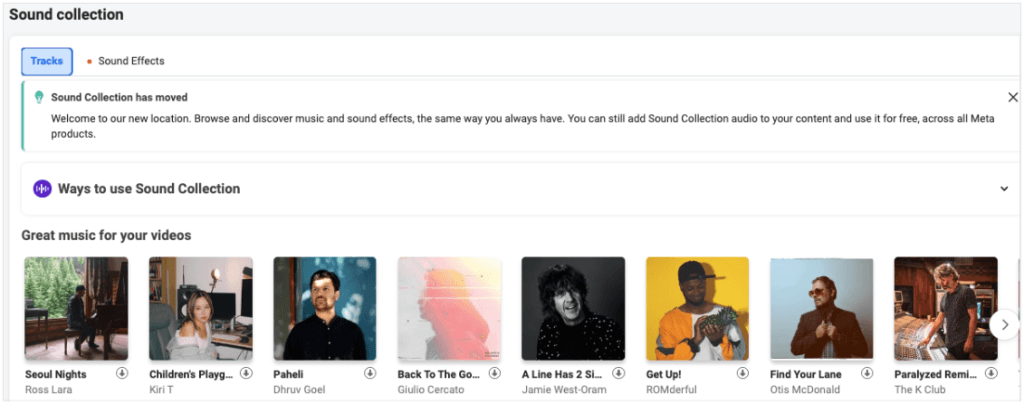Open the Get Up! album cover
Viewport: 1024px width, 405px height.
(x=697, y=308)
